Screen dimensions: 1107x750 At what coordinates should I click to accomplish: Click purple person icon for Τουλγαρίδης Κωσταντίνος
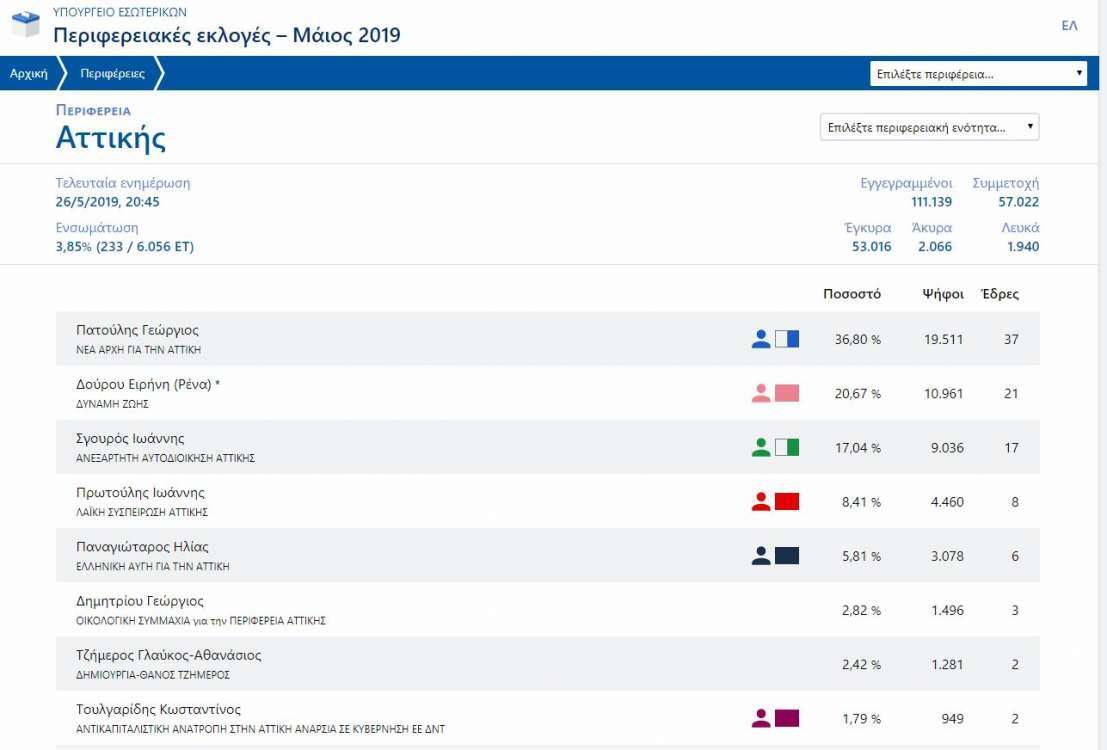click(x=761, y=718)
